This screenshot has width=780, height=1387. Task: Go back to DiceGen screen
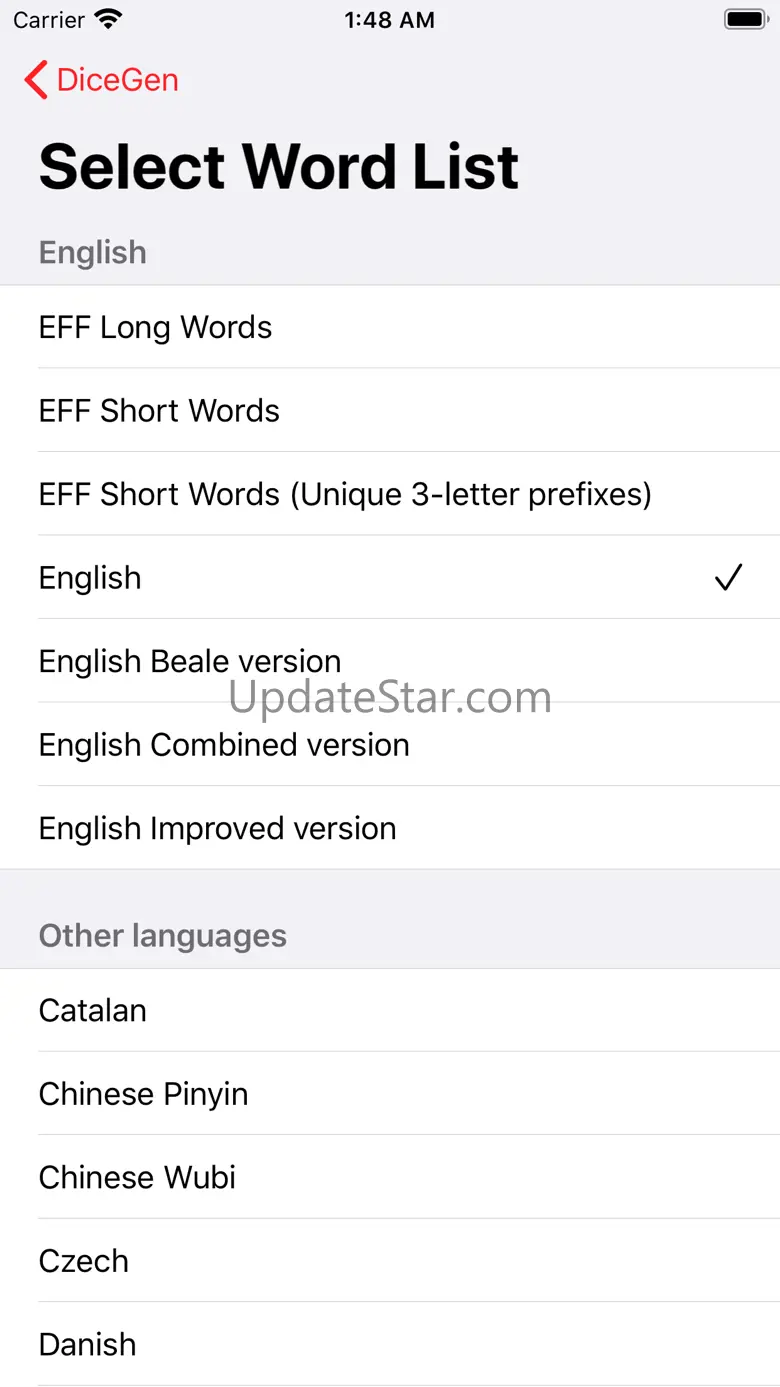[101, 80]
